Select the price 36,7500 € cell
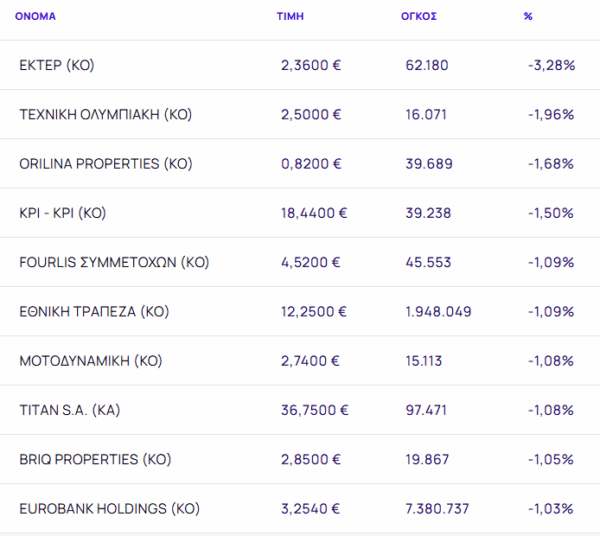This screenshot has width=600, height=536. (315, 411)
